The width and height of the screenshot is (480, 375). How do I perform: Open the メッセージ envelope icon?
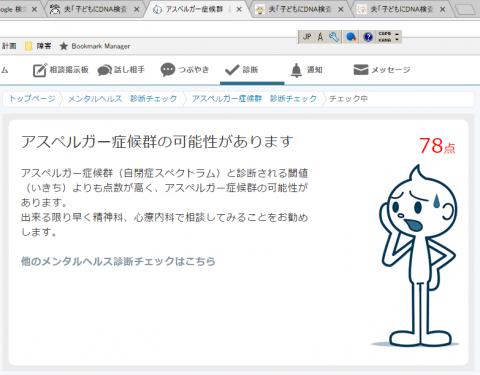tap(361, 70)
